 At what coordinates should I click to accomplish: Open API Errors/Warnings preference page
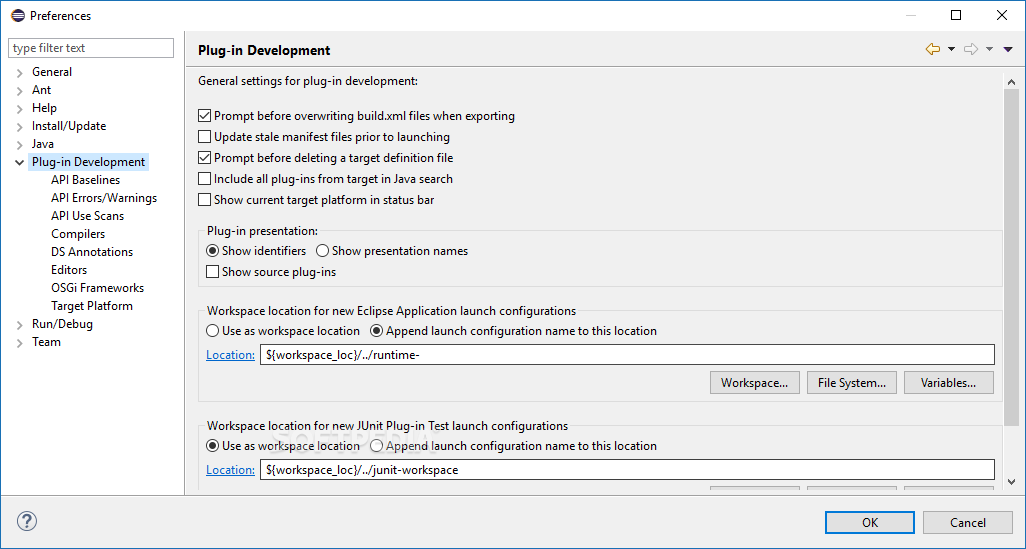104,198
